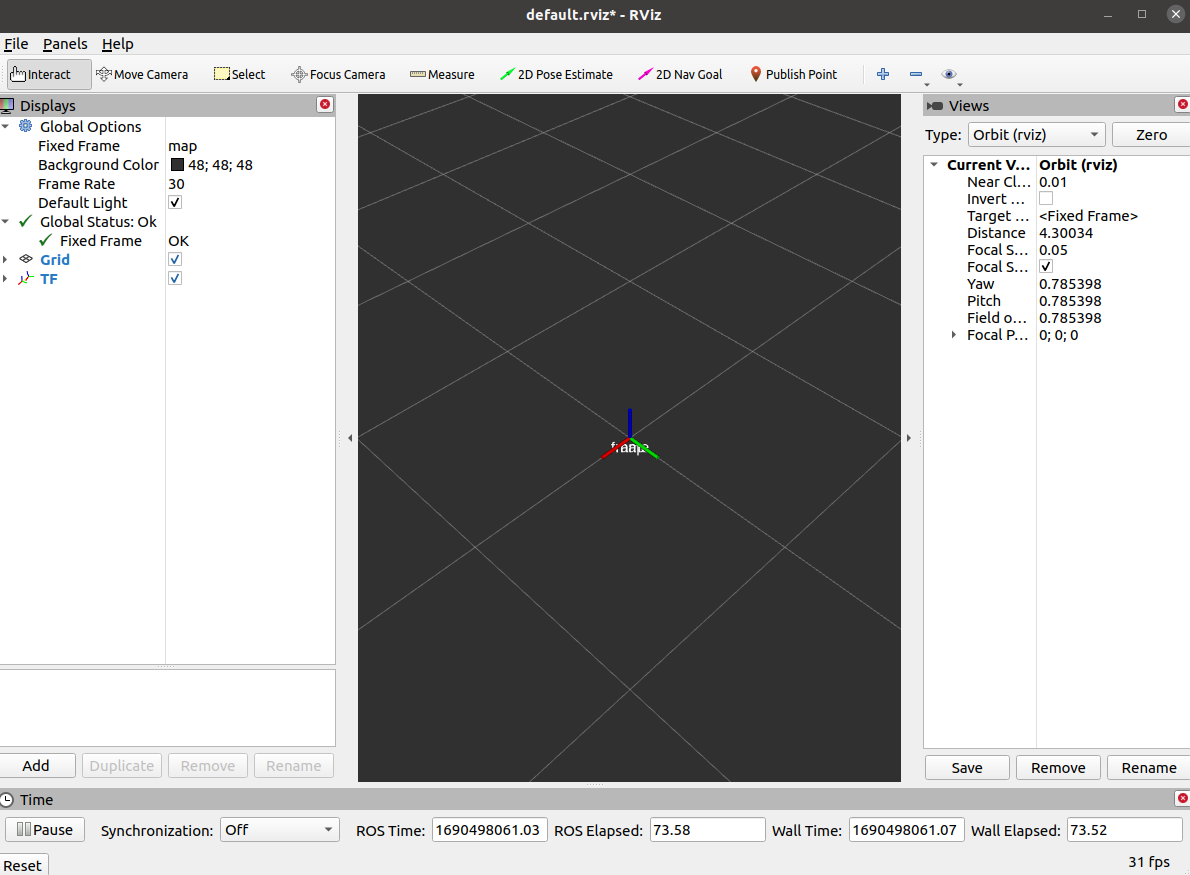Click inside the ROS Time field
1190x875 pixels.
pyautogui.click(x=489, y=829)
